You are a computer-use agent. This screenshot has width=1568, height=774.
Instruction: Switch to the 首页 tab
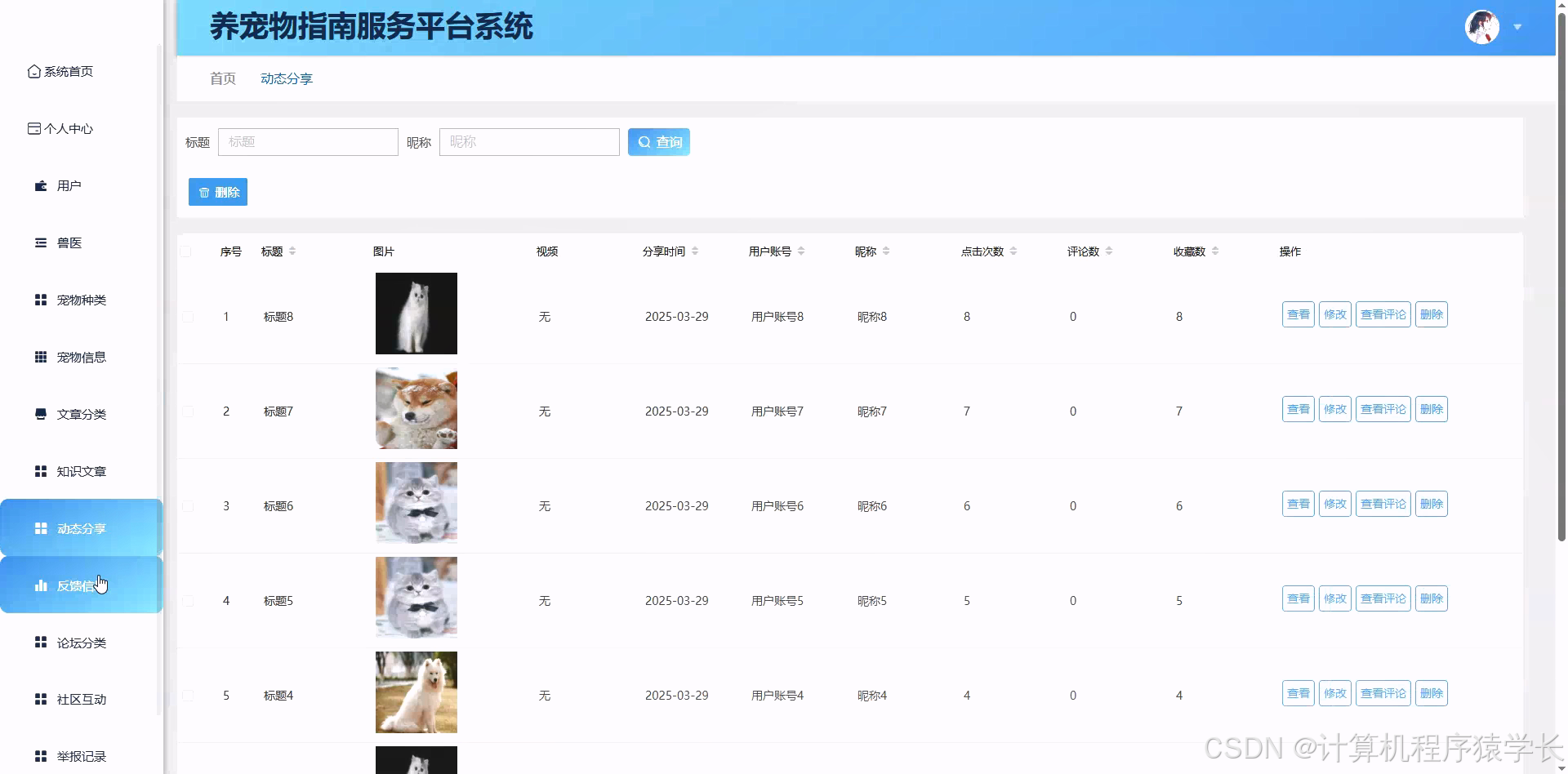coord(222,78)
